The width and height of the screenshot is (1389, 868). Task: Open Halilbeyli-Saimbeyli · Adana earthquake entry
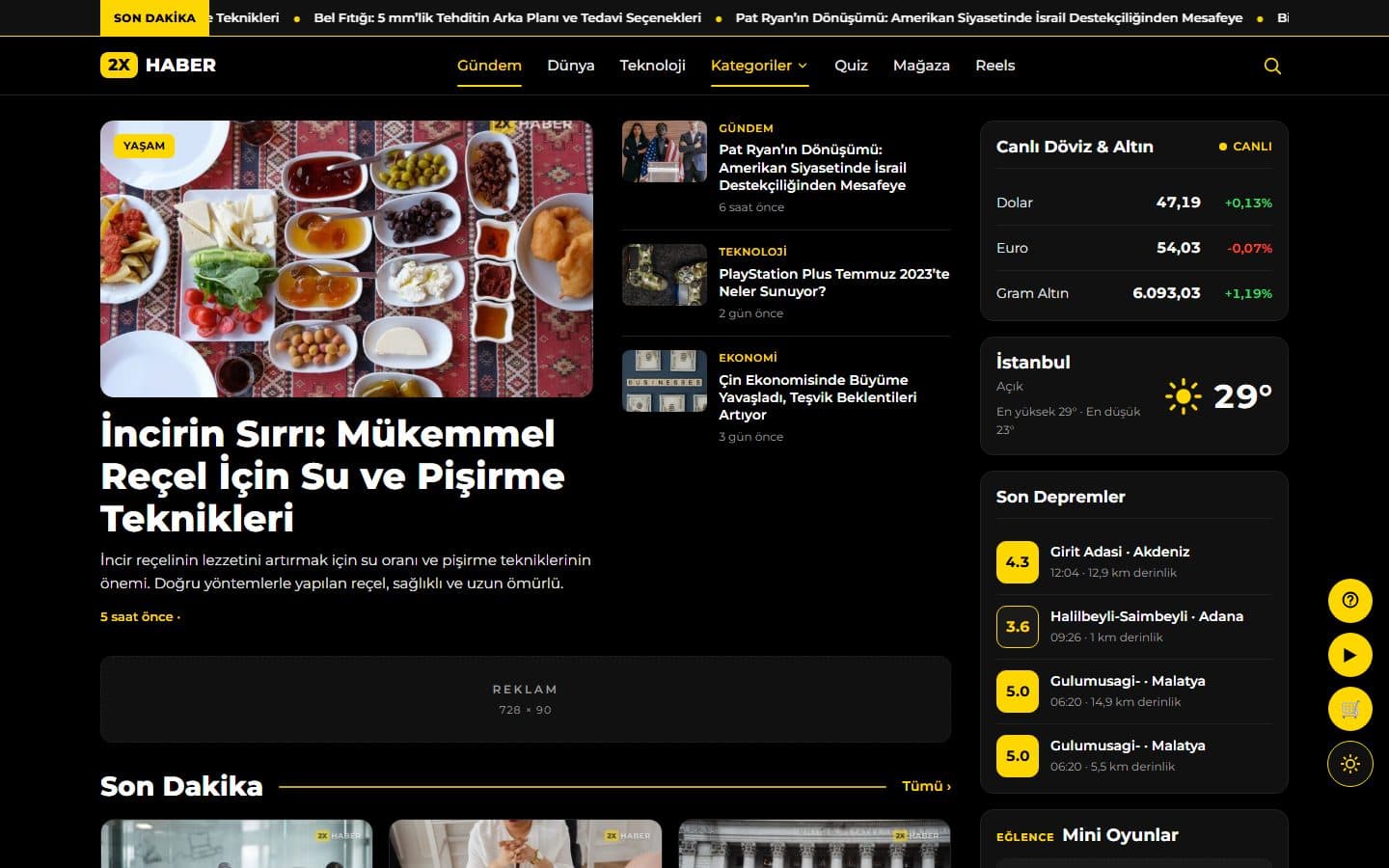(1134, 626)
